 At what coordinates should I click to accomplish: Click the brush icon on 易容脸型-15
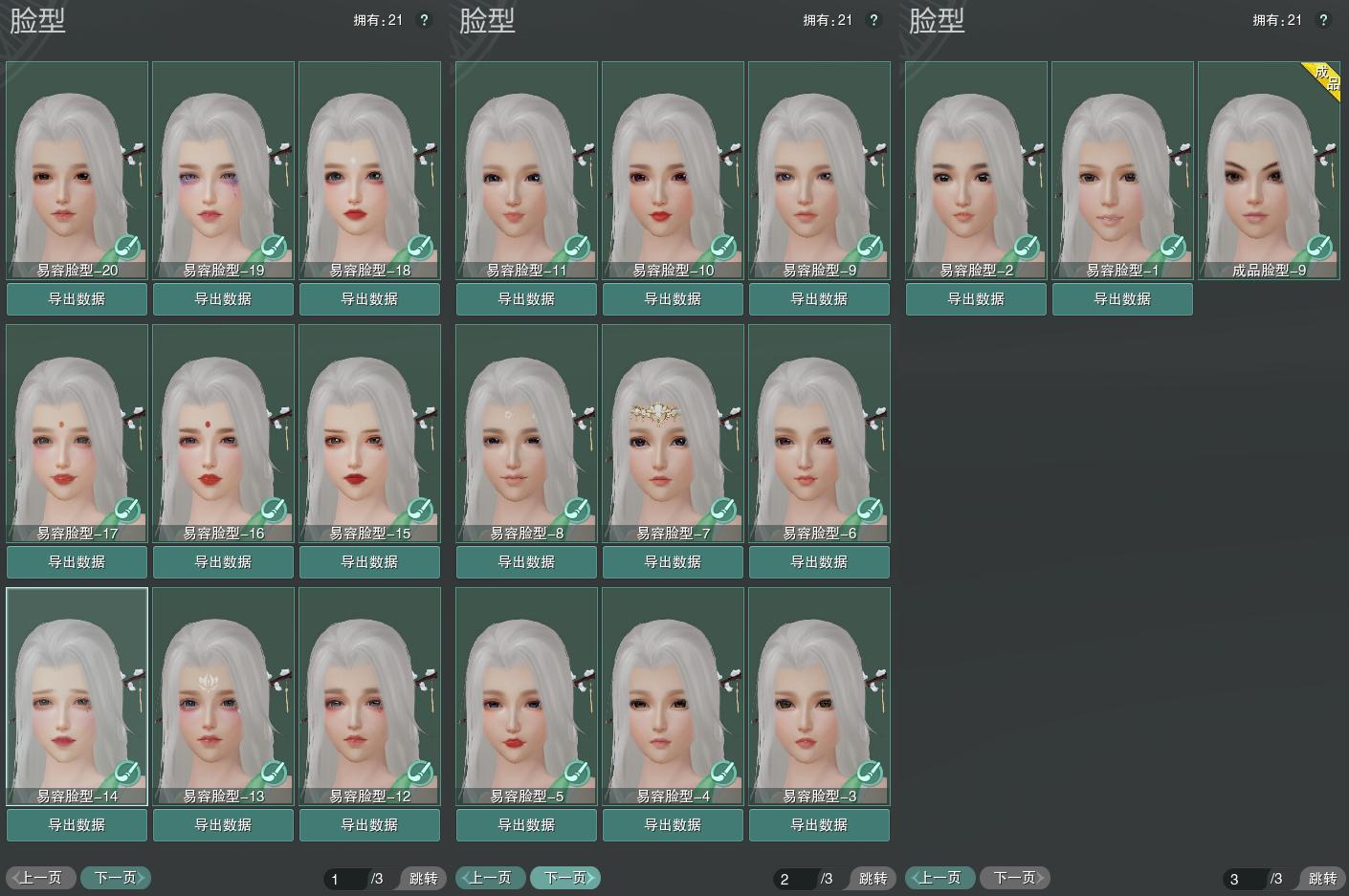[420, 511]
